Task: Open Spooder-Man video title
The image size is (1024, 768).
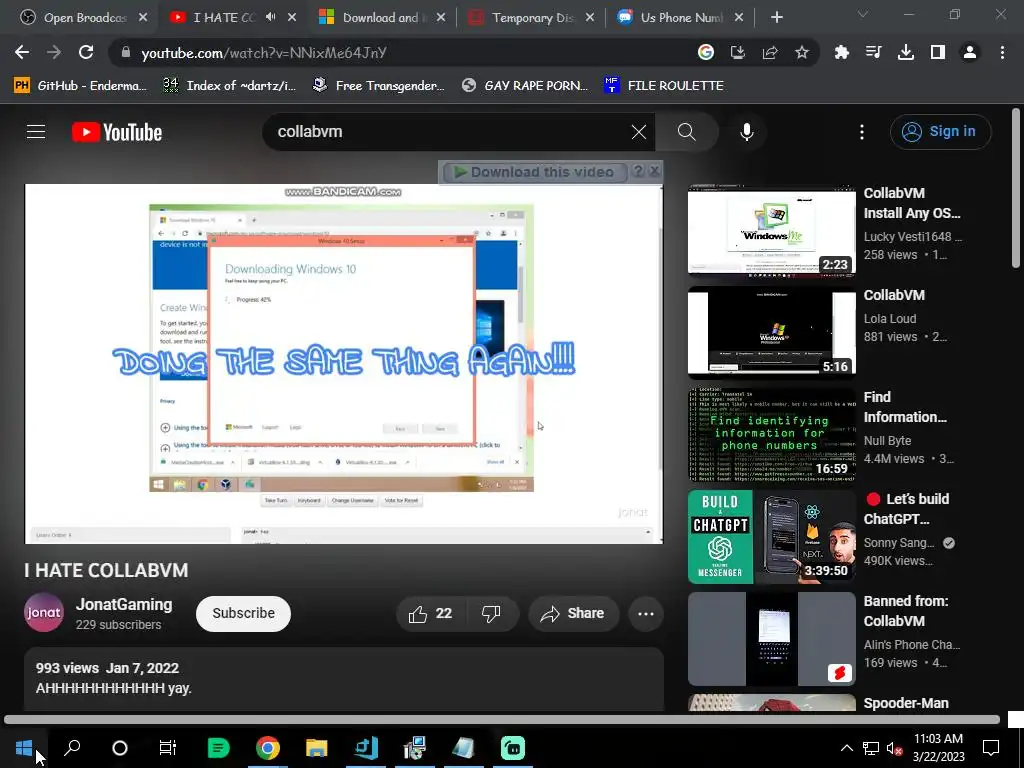Action: click(x=906, y=703)
